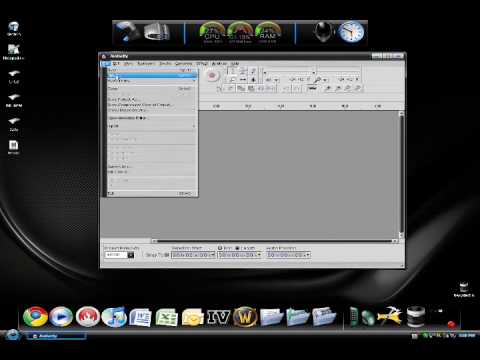Select the Envelope tool
The image size is (480, 360).
pos(243,71)
